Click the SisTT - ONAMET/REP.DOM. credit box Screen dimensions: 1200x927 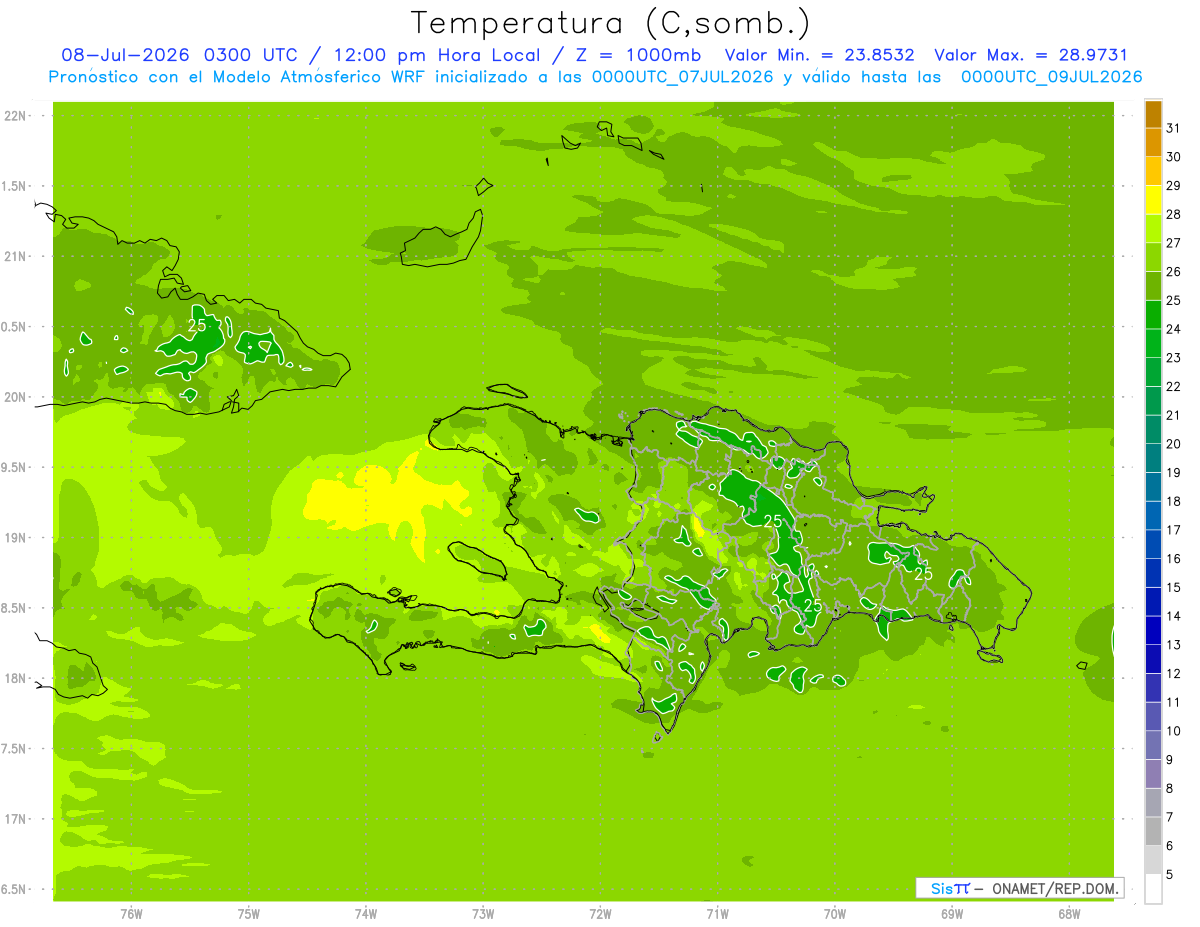click(x=1019, y=888)
